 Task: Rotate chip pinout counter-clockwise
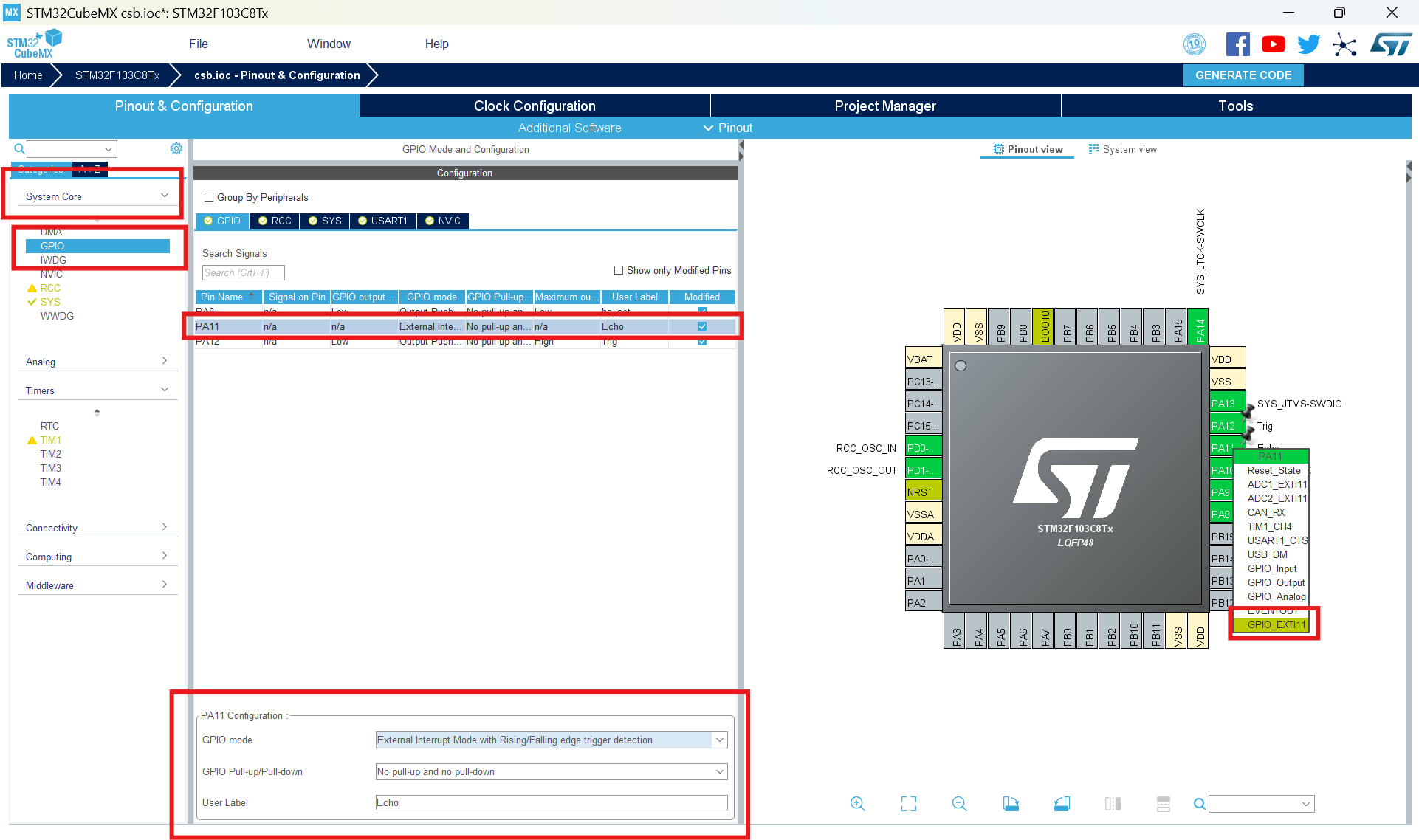pyautogui.click(x=1062, y=804)
